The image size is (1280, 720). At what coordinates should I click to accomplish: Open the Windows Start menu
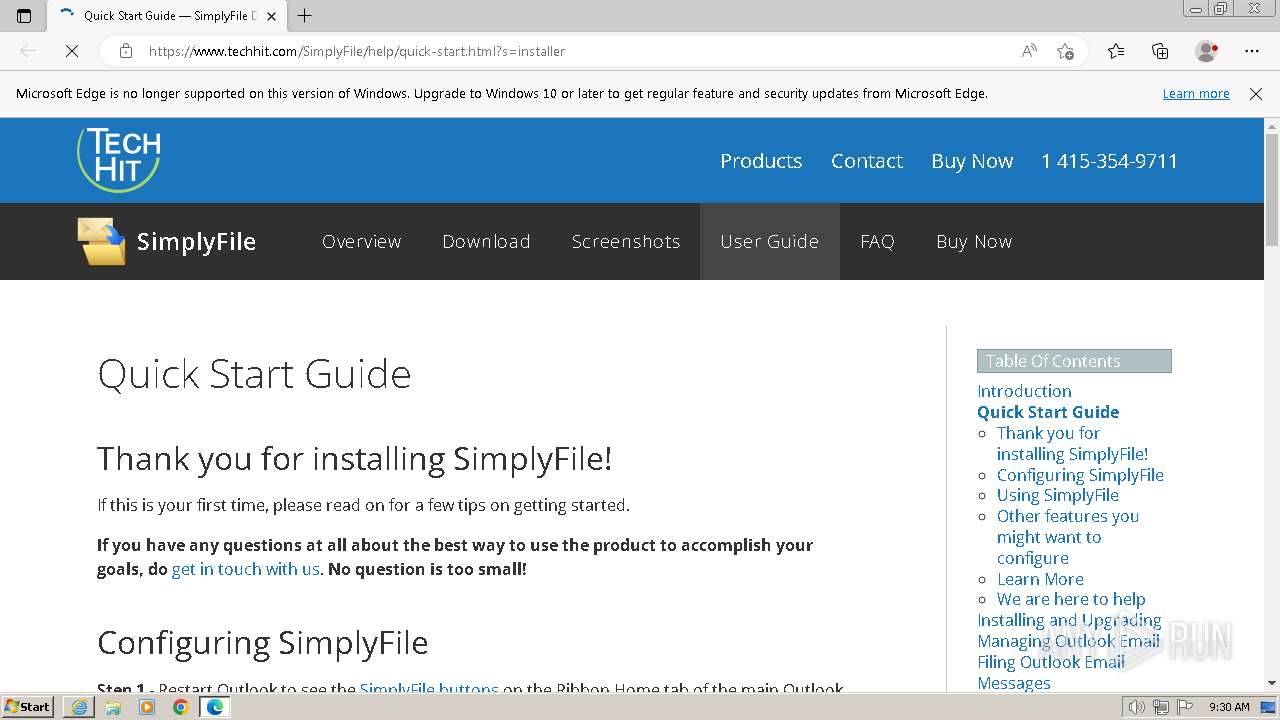click(28, 707)
